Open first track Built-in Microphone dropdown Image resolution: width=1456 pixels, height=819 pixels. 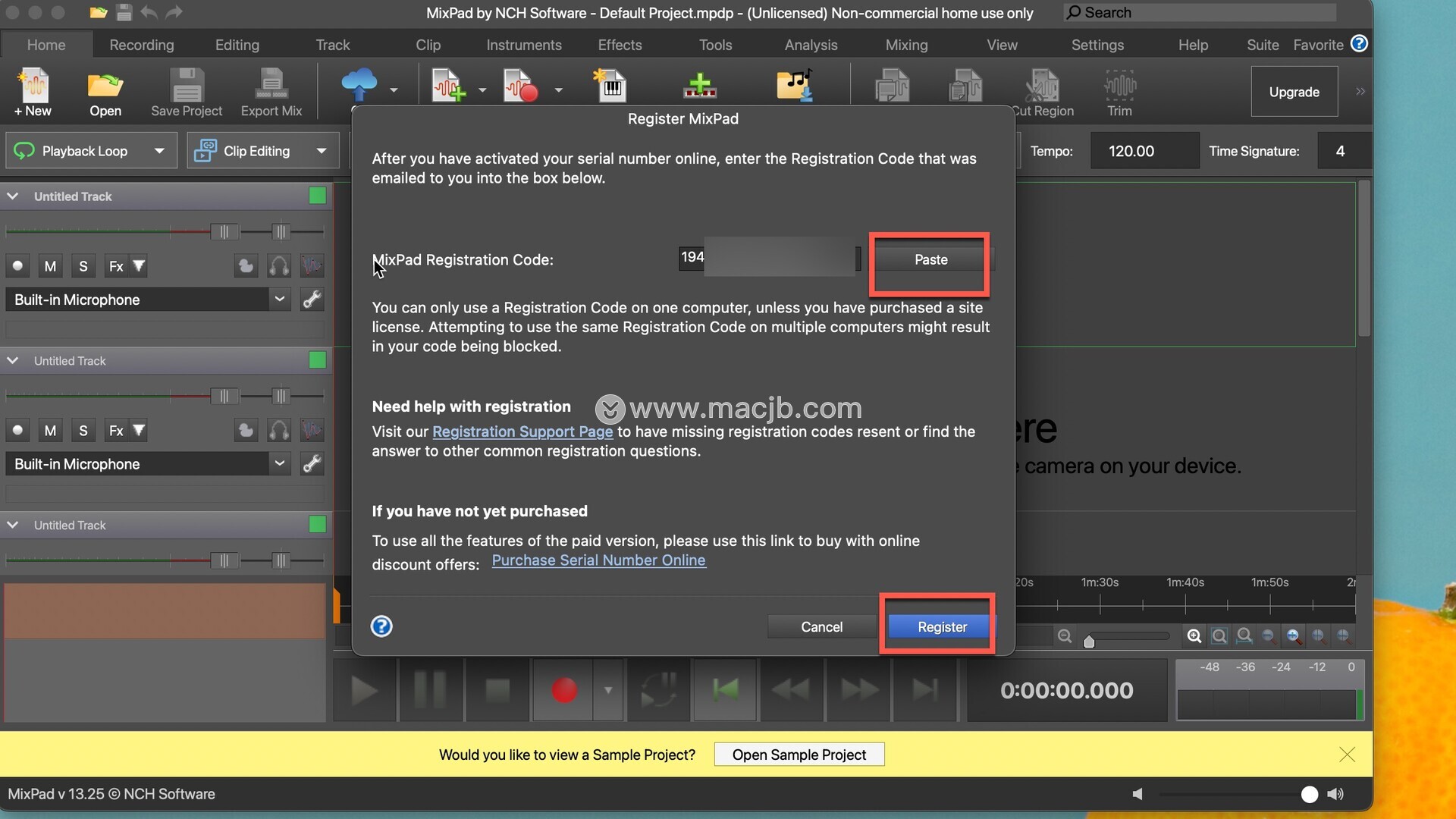pos(279,300)
